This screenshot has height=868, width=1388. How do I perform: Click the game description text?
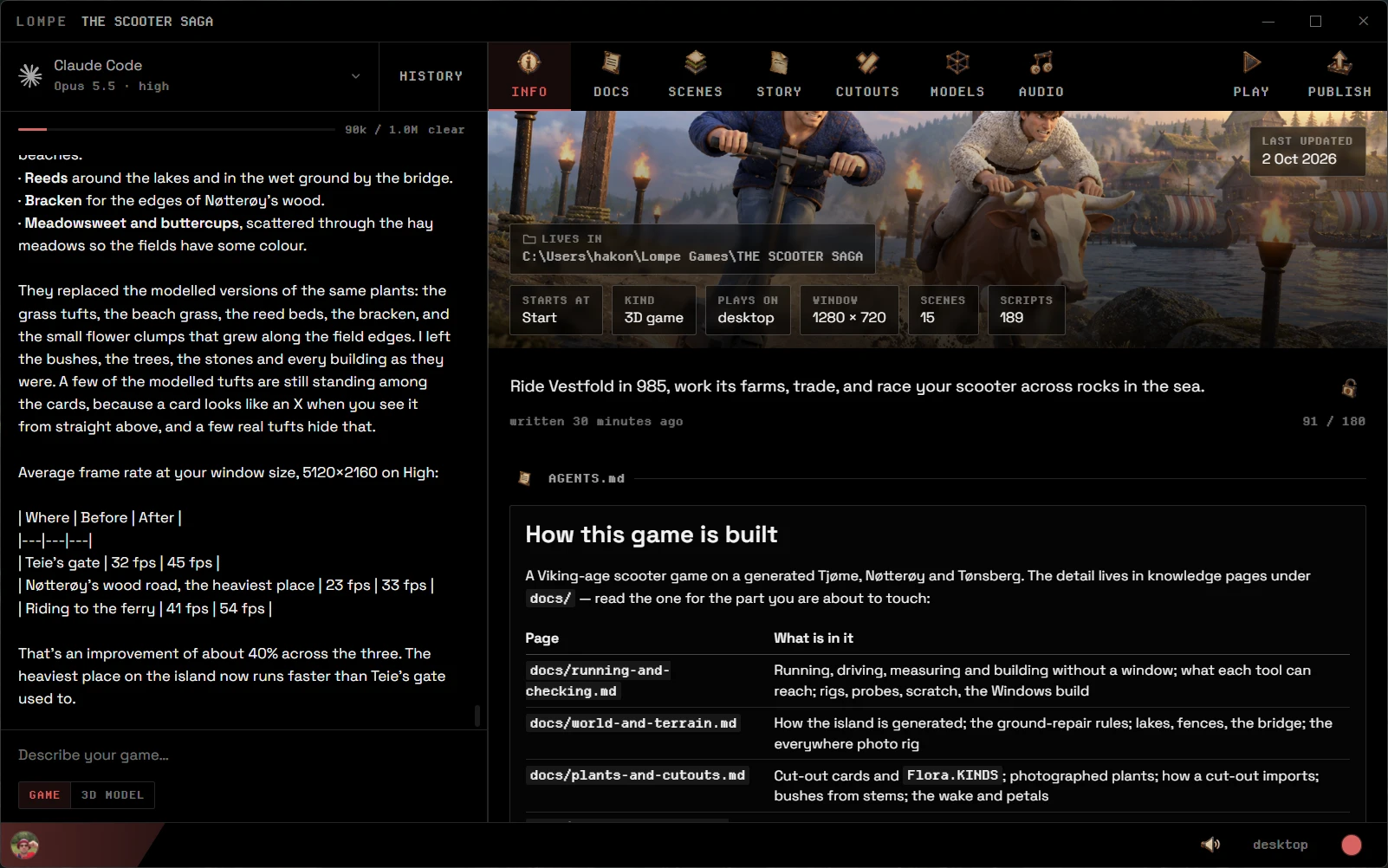[x=857, y=386]
